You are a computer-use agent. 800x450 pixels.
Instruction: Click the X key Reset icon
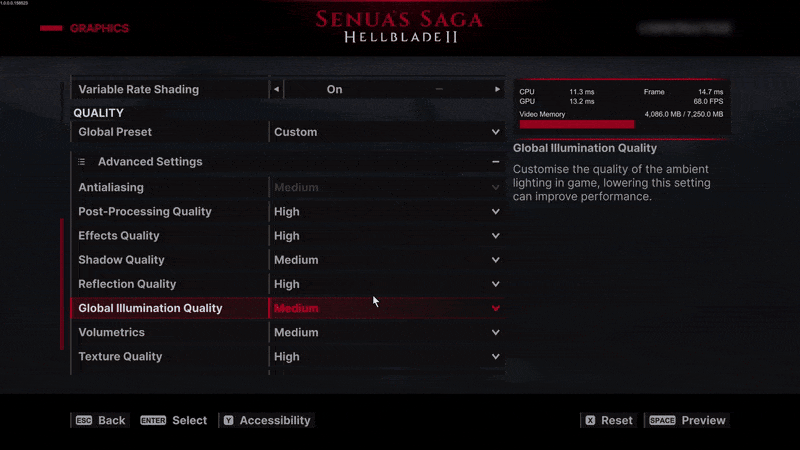[x=590, y=421]
